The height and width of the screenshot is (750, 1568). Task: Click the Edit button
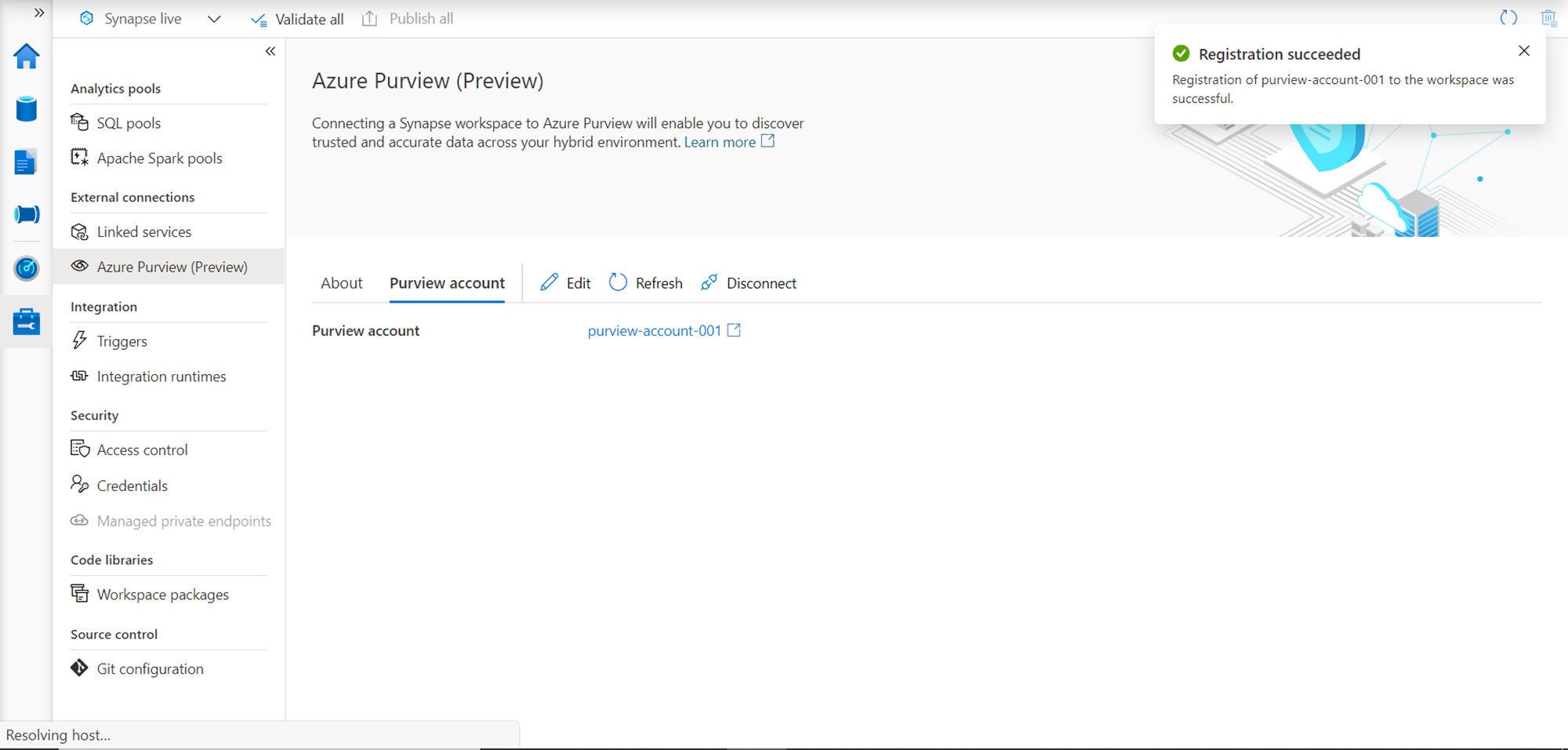coord(565,283)
